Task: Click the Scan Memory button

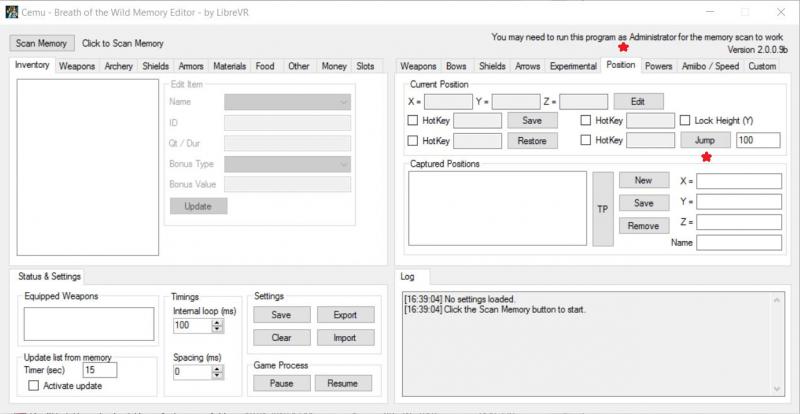Action: click(x=42, y=43)
